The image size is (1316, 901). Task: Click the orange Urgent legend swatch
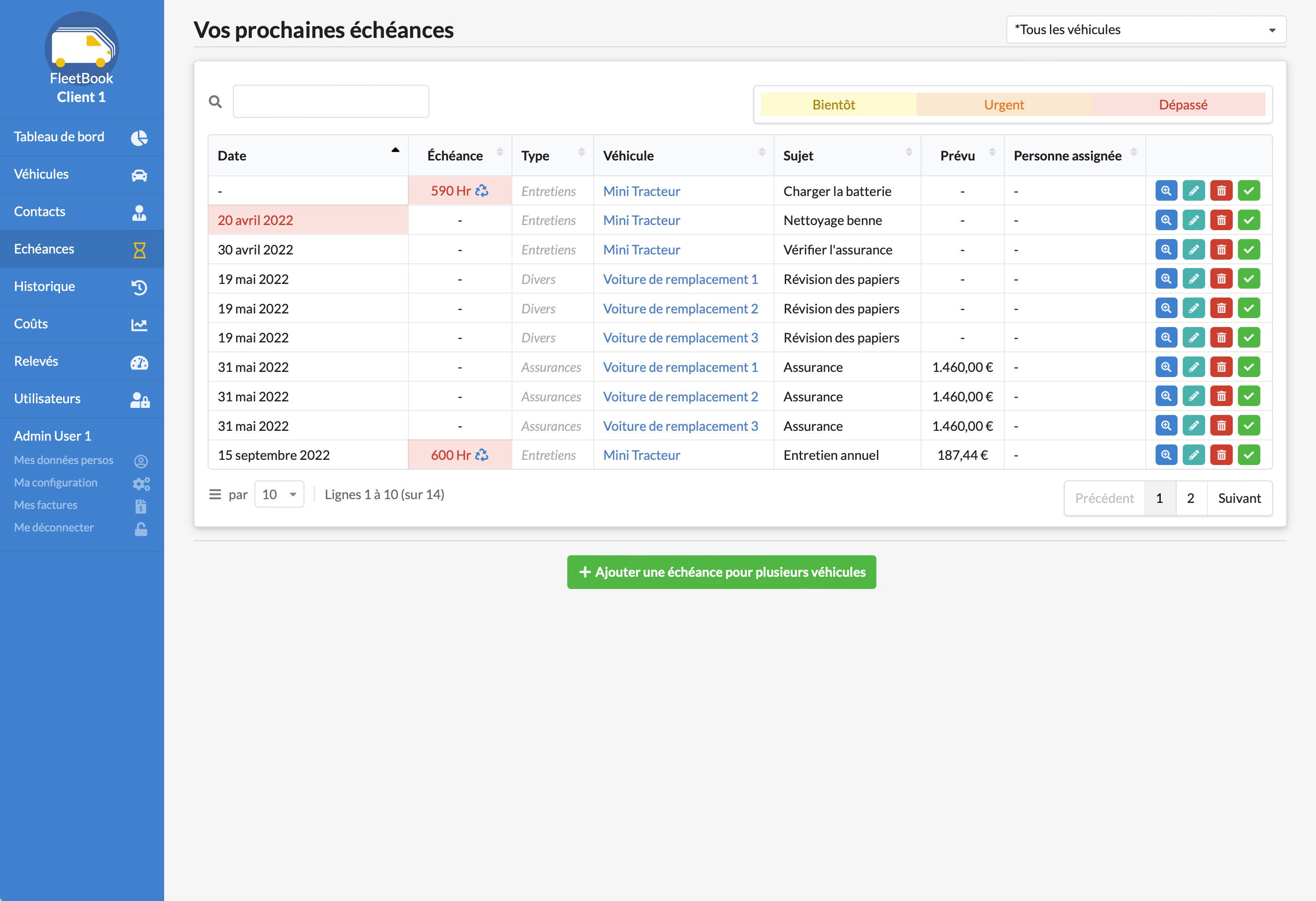pyautogui.click(x=1004, y=104)
